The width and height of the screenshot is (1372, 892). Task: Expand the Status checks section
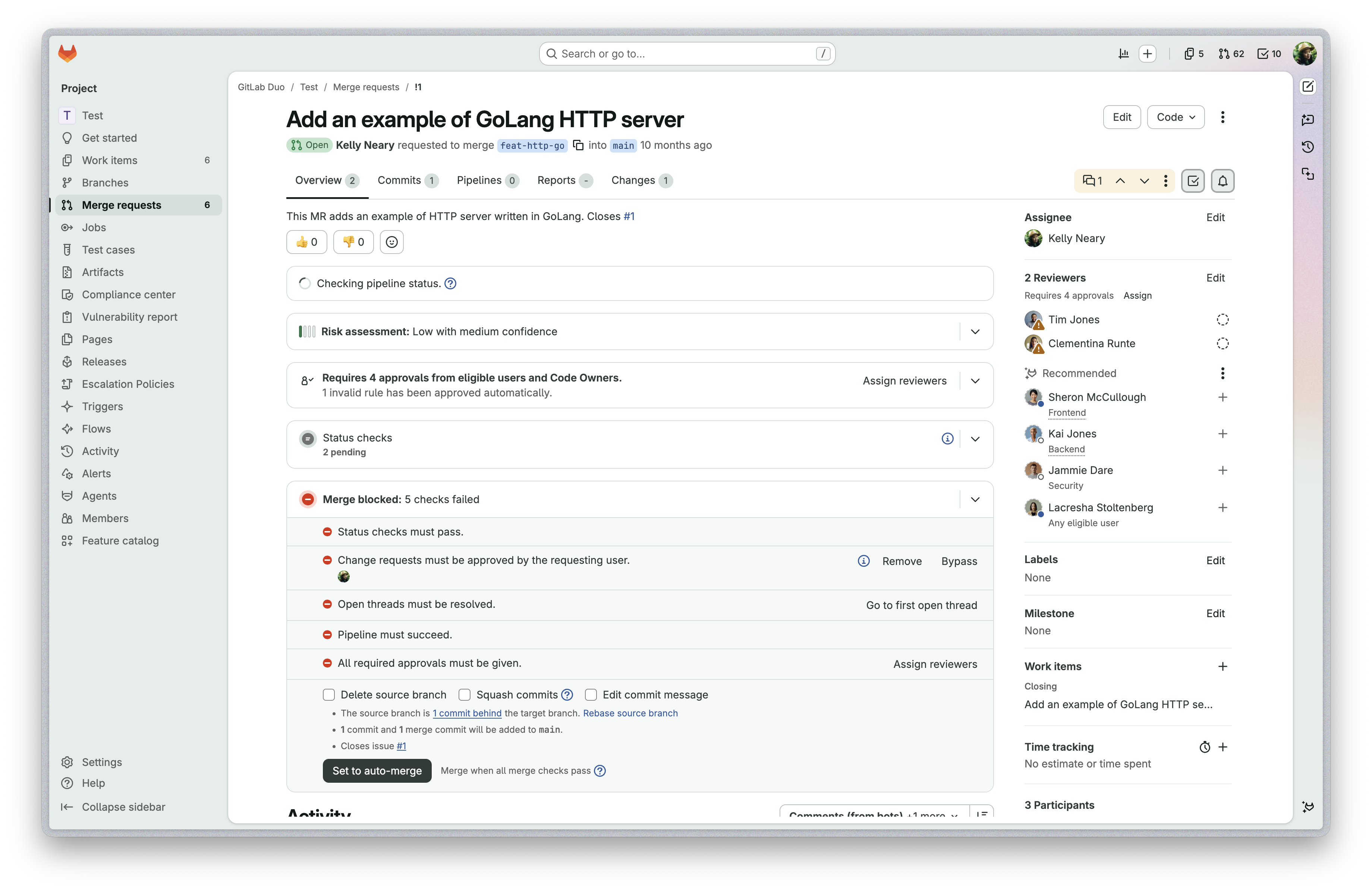pos(975,439)
